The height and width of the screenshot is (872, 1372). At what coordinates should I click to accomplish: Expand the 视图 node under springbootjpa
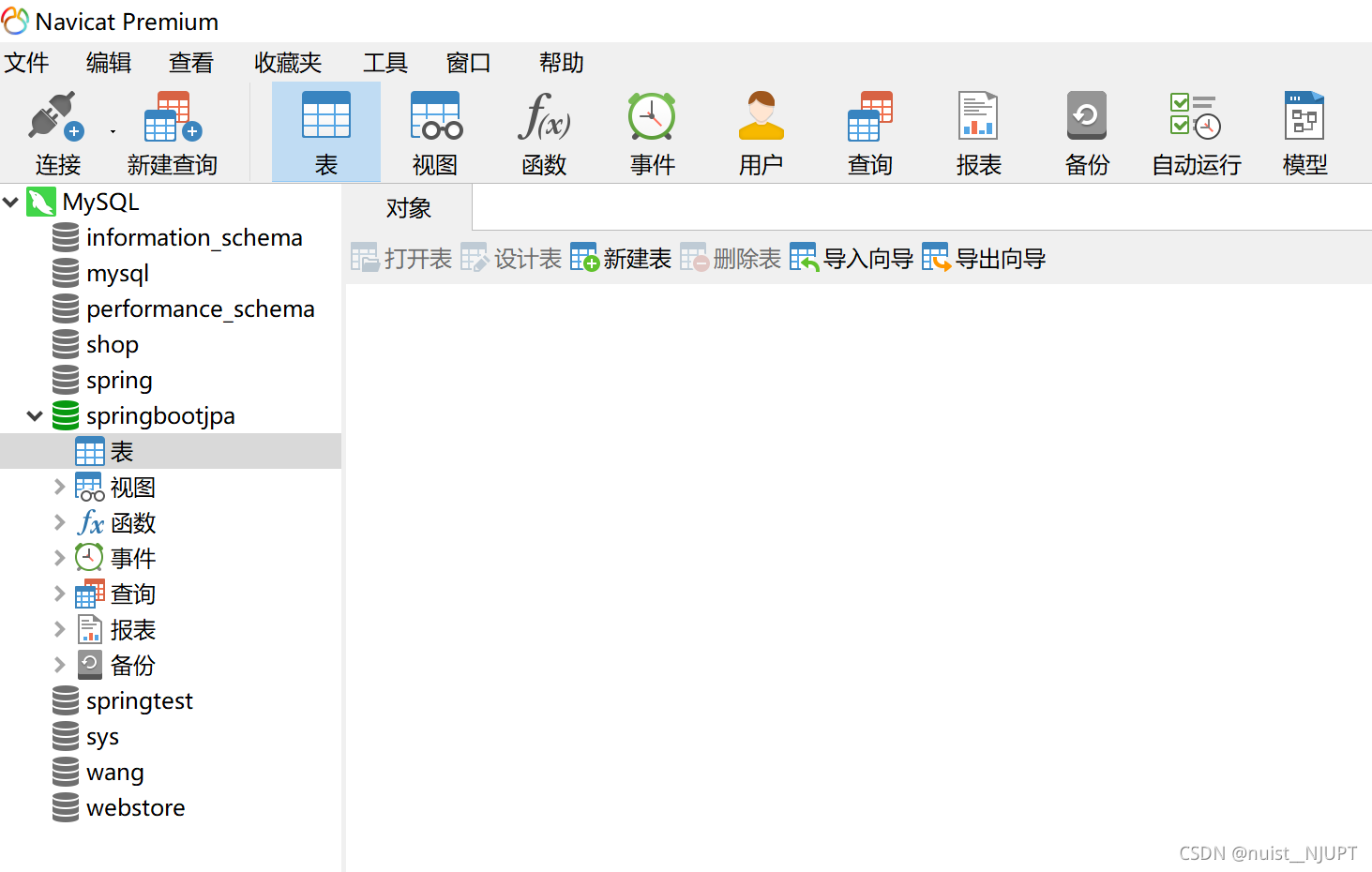point(59,487)
